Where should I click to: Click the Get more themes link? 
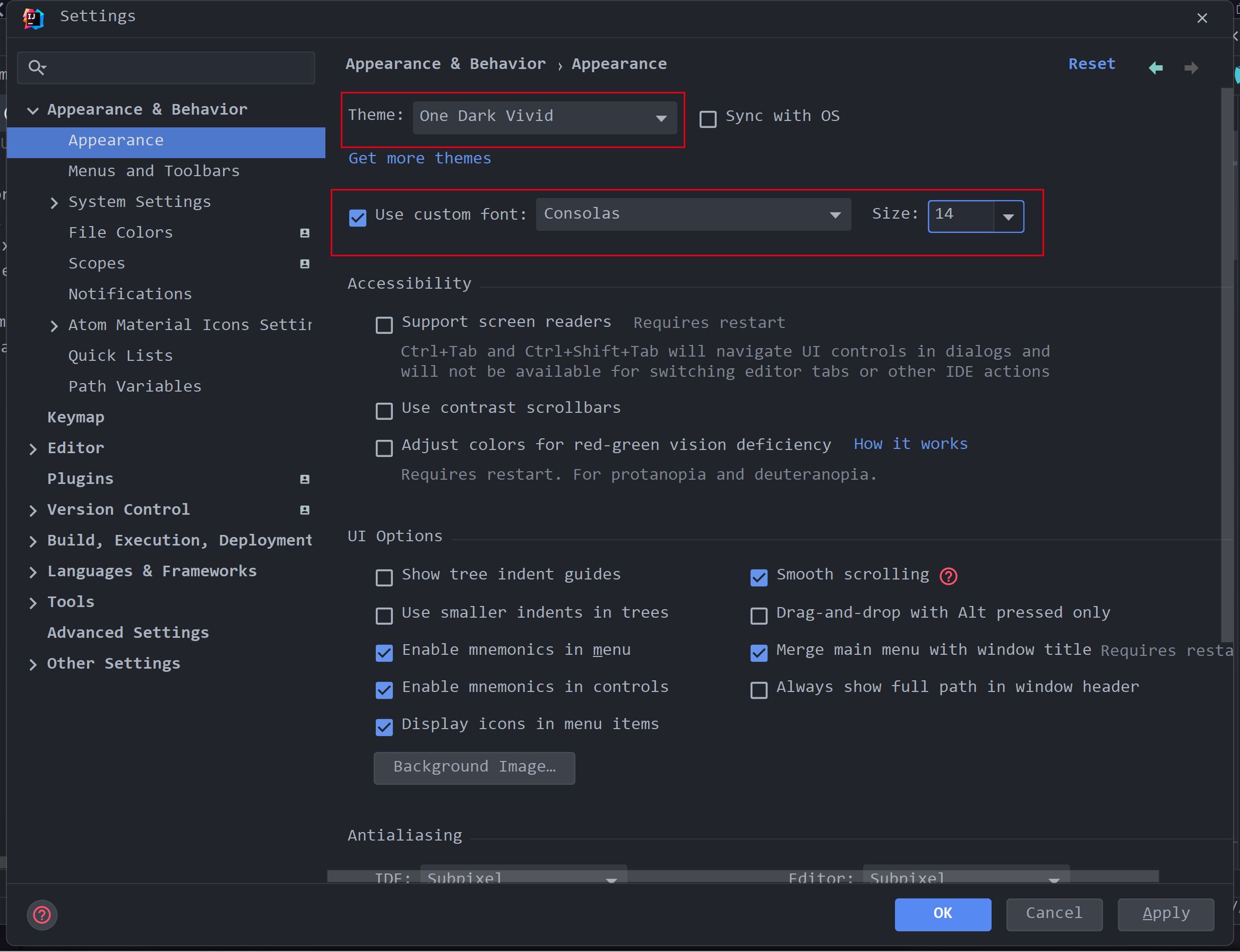419,158
